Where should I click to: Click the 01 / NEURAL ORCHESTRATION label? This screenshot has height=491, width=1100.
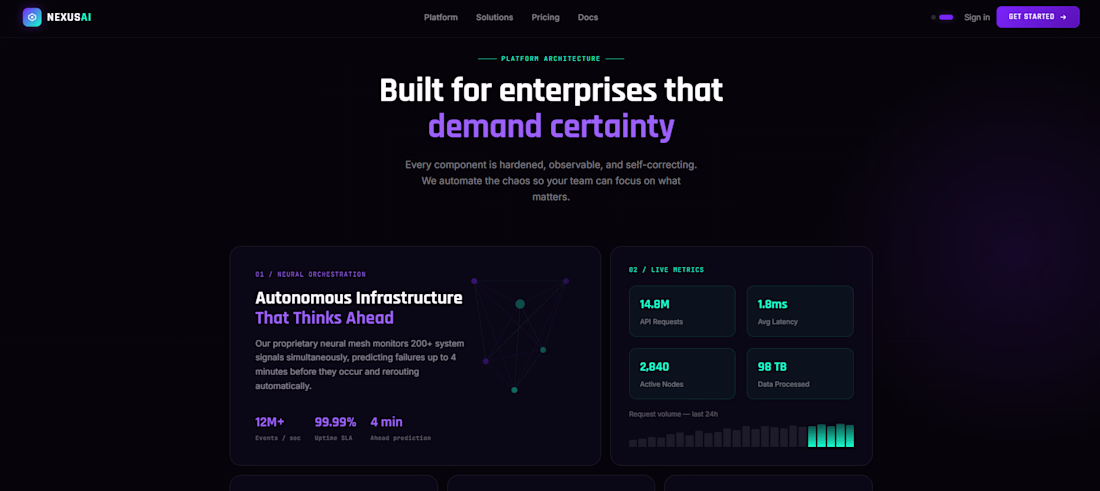(x=310, y=274)
